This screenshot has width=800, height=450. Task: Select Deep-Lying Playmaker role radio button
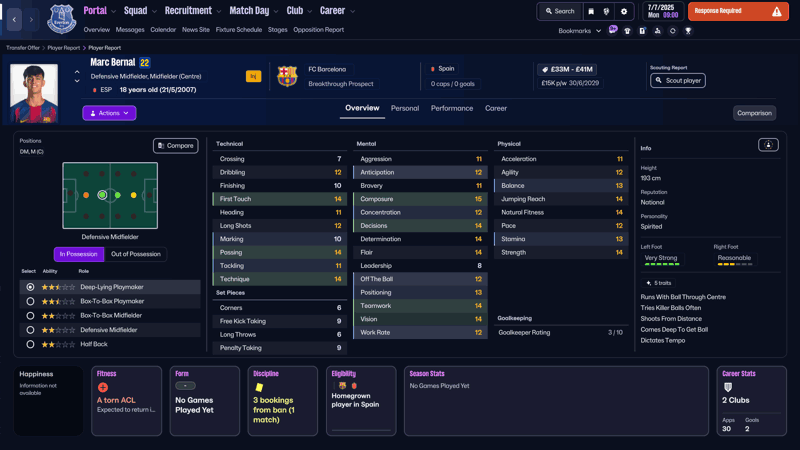click(31, 287)
